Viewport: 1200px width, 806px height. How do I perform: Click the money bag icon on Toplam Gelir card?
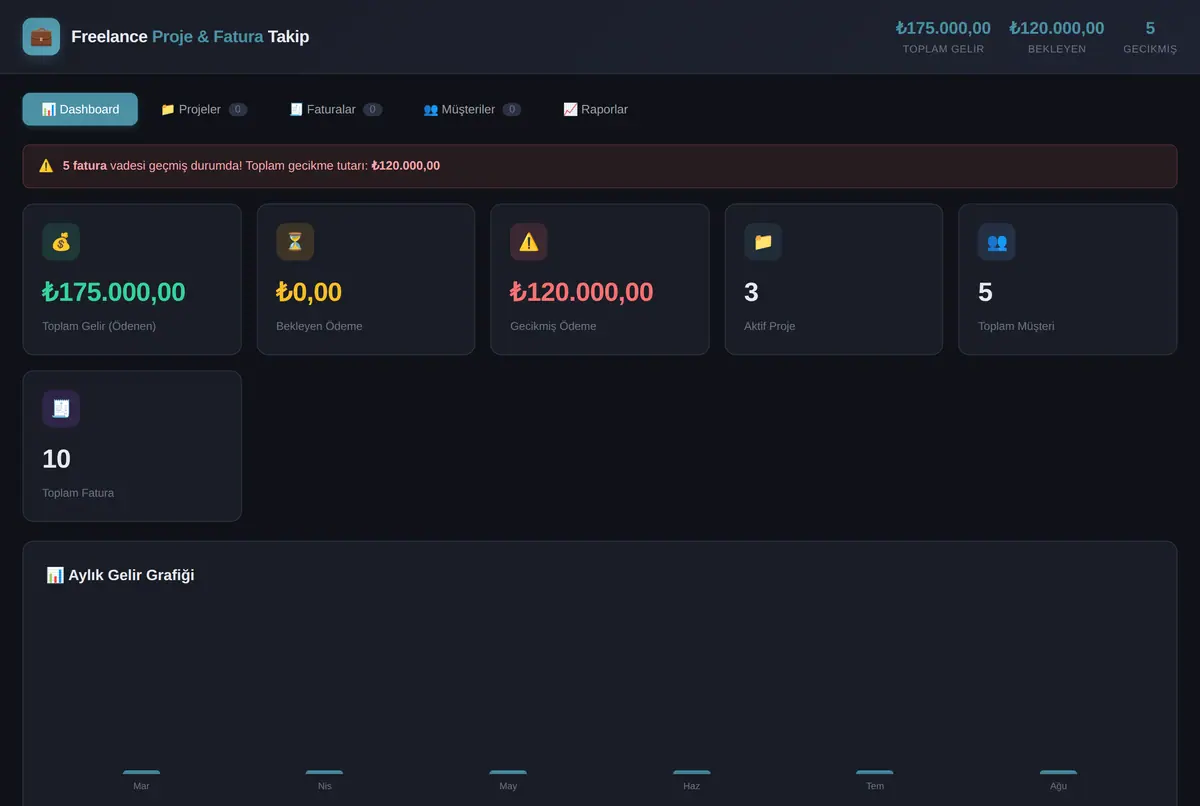[61, 242]
